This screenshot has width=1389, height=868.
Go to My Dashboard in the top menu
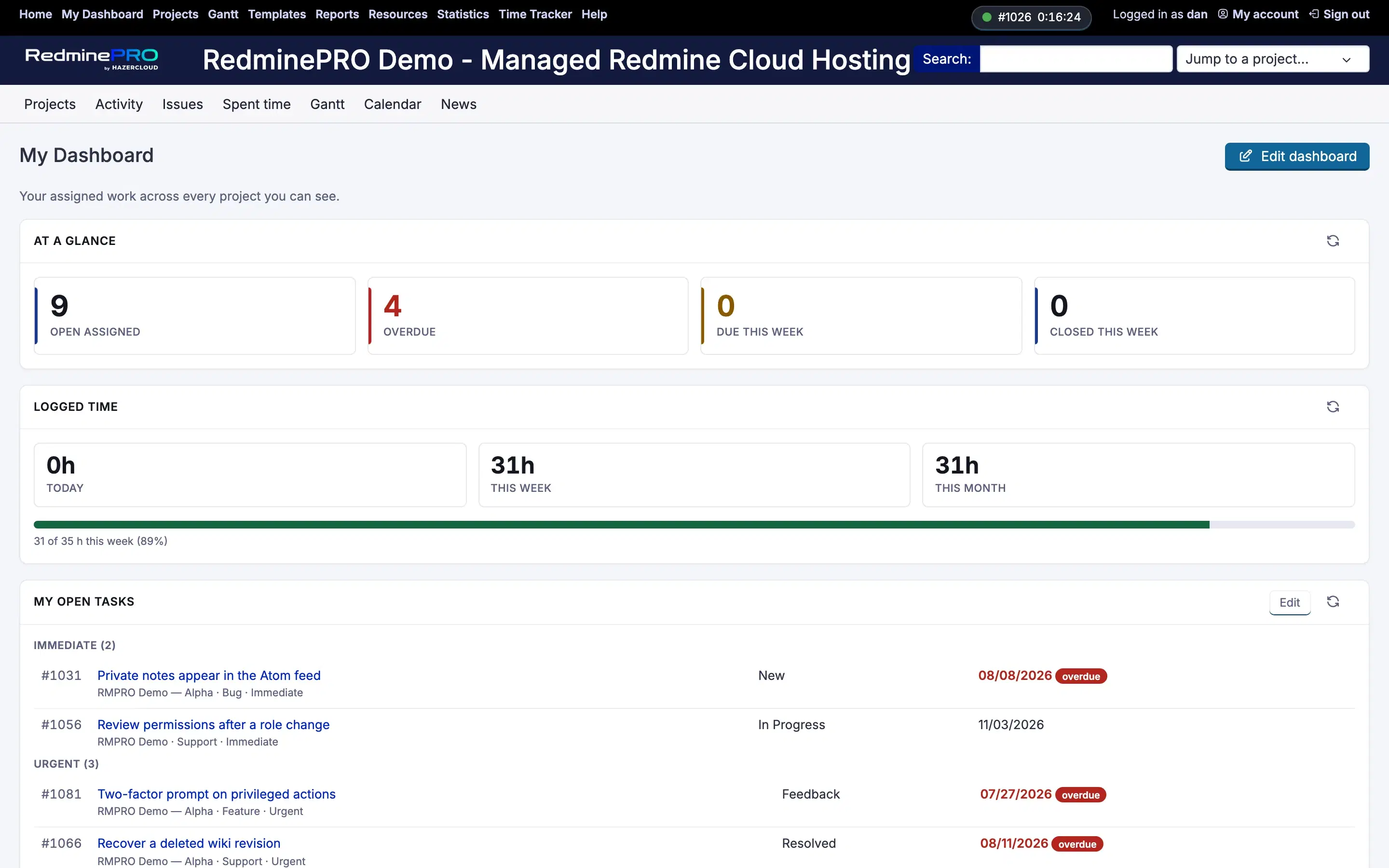[x=102, y=14]
